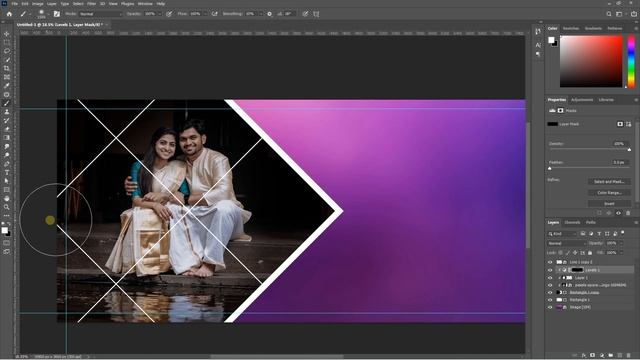Select the Brush tool in left toolbar
Viewport: 640px width, 360px height.
7,103
